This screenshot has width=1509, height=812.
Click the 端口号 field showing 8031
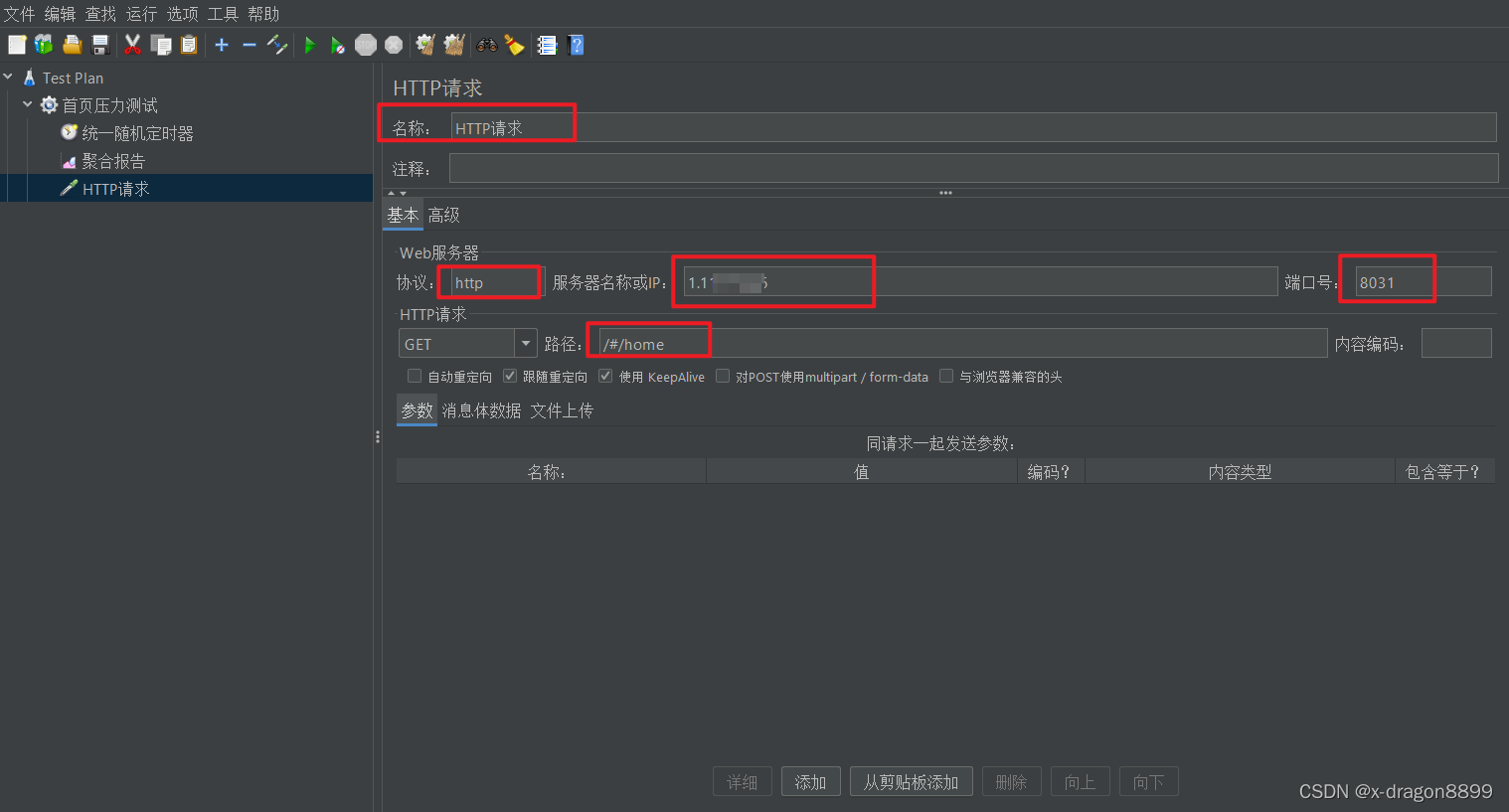click(1424, 282)
